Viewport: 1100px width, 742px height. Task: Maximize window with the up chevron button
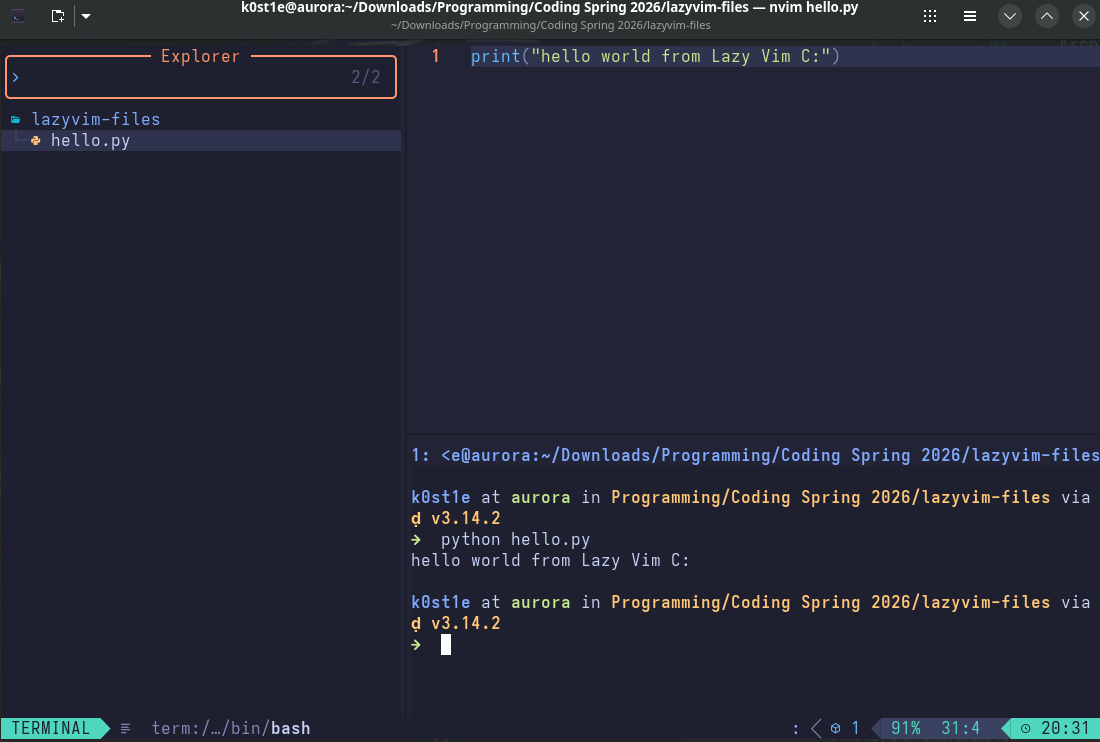point(1047,16)
